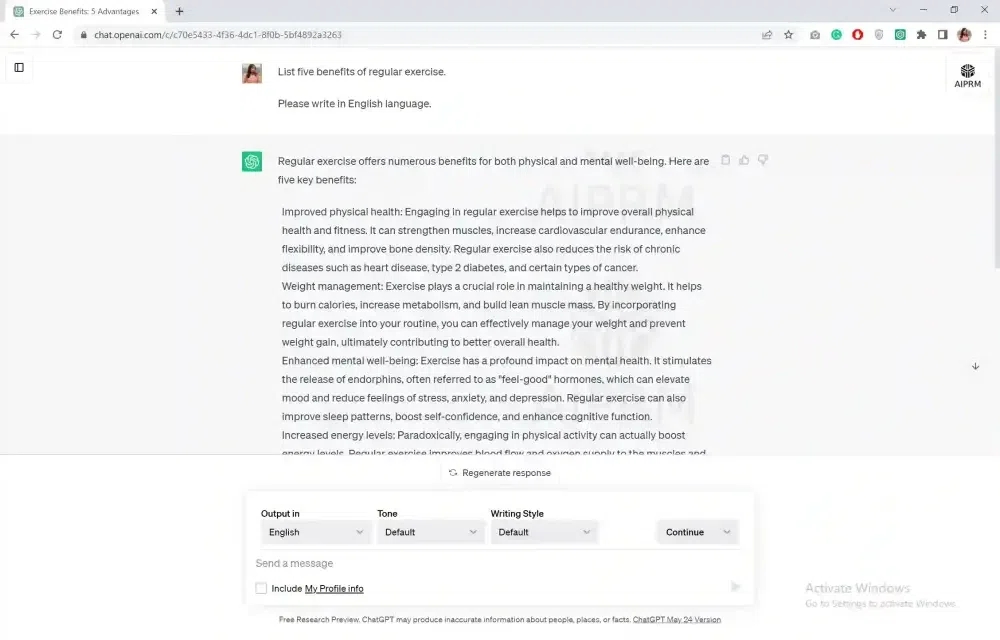Viewport: 1000px width, 640px height.
Task: Expand the Tone dropdown
Action: click(431, 532)
